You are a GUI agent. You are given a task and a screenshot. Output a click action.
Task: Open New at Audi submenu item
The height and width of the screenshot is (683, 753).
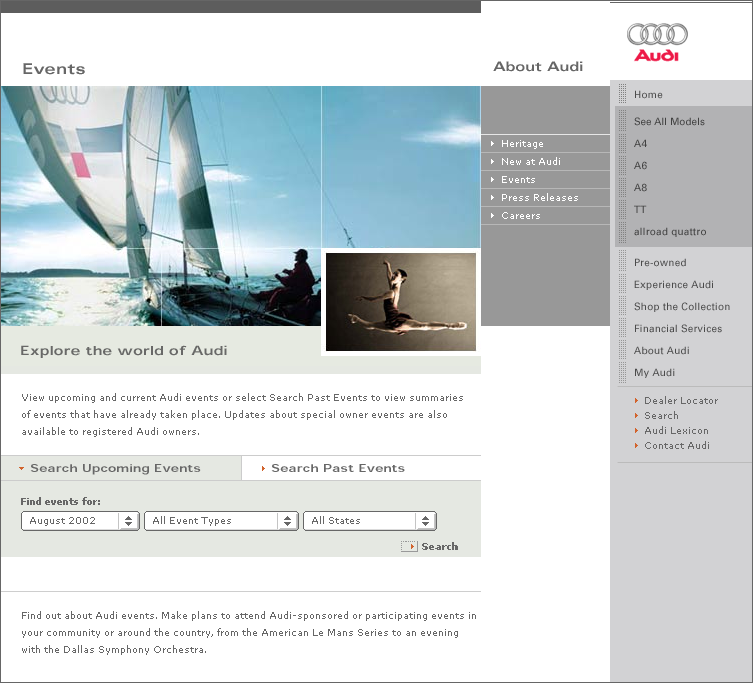point(531,161)
